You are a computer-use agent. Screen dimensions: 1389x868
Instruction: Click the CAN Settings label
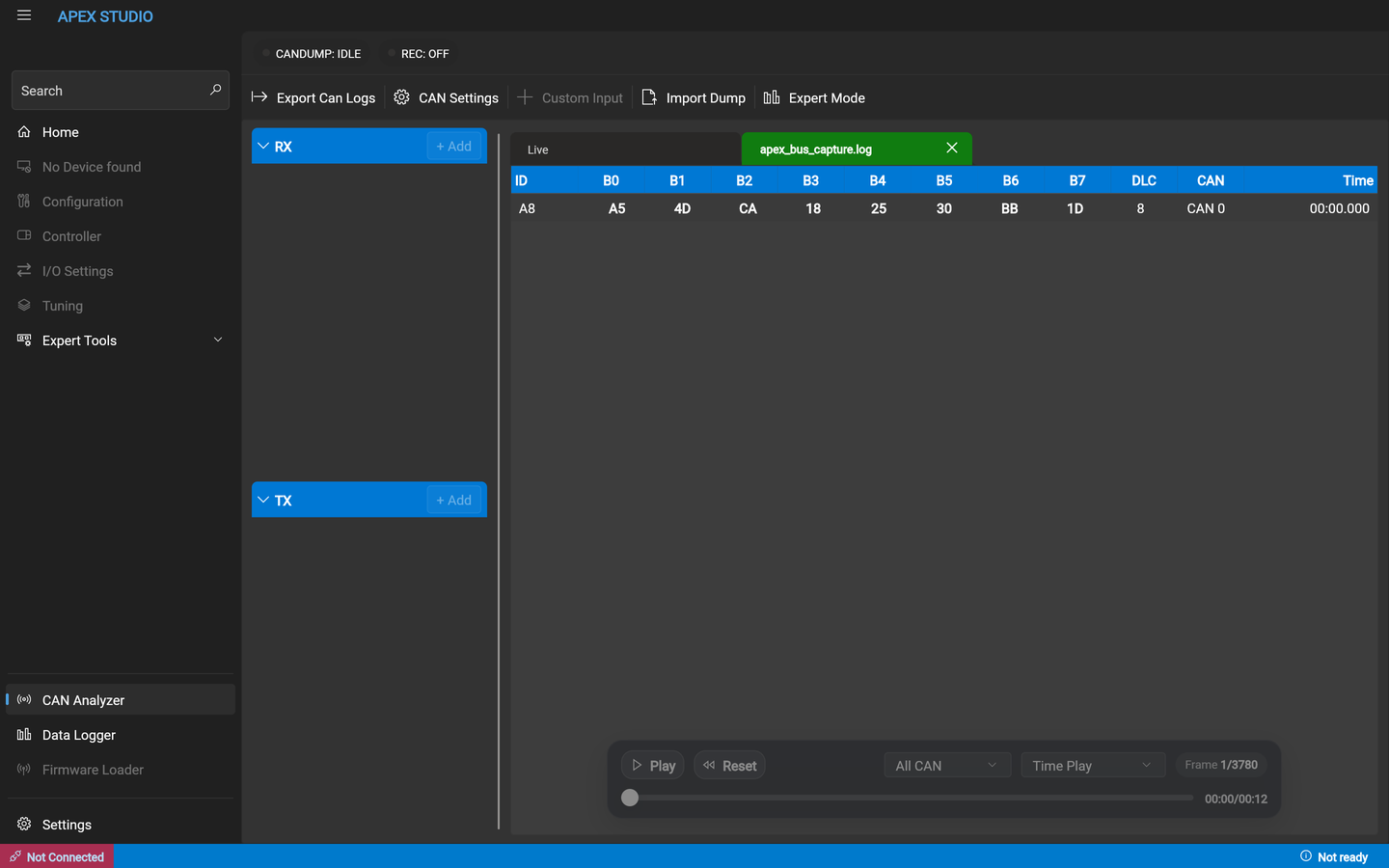click(458, 98)
